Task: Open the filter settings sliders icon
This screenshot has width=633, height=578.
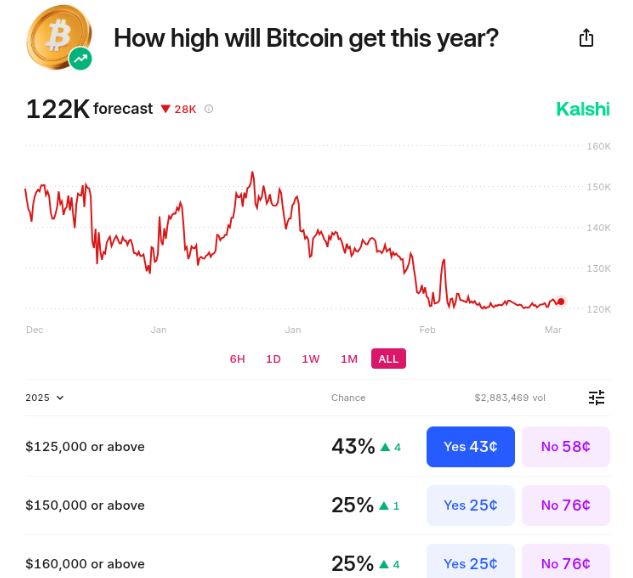Action: (x=597, y=398)
